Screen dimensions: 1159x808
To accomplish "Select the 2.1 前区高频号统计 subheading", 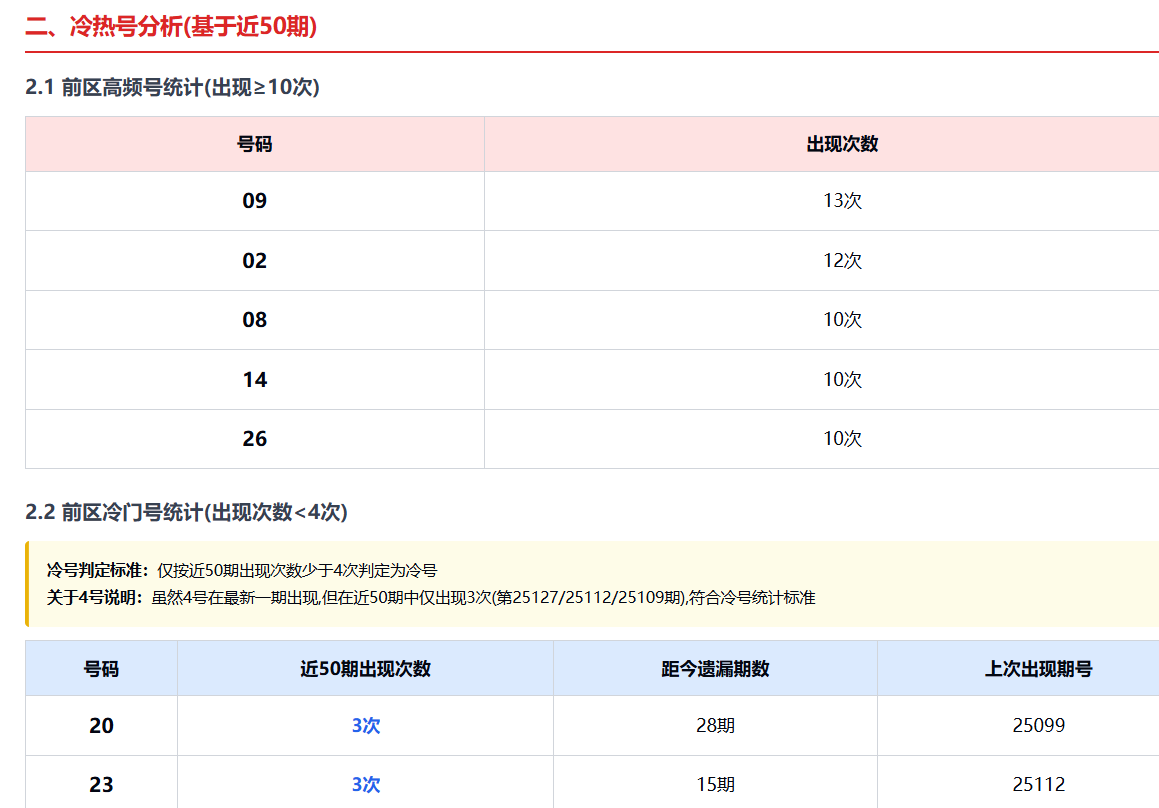I will point(172,88).
